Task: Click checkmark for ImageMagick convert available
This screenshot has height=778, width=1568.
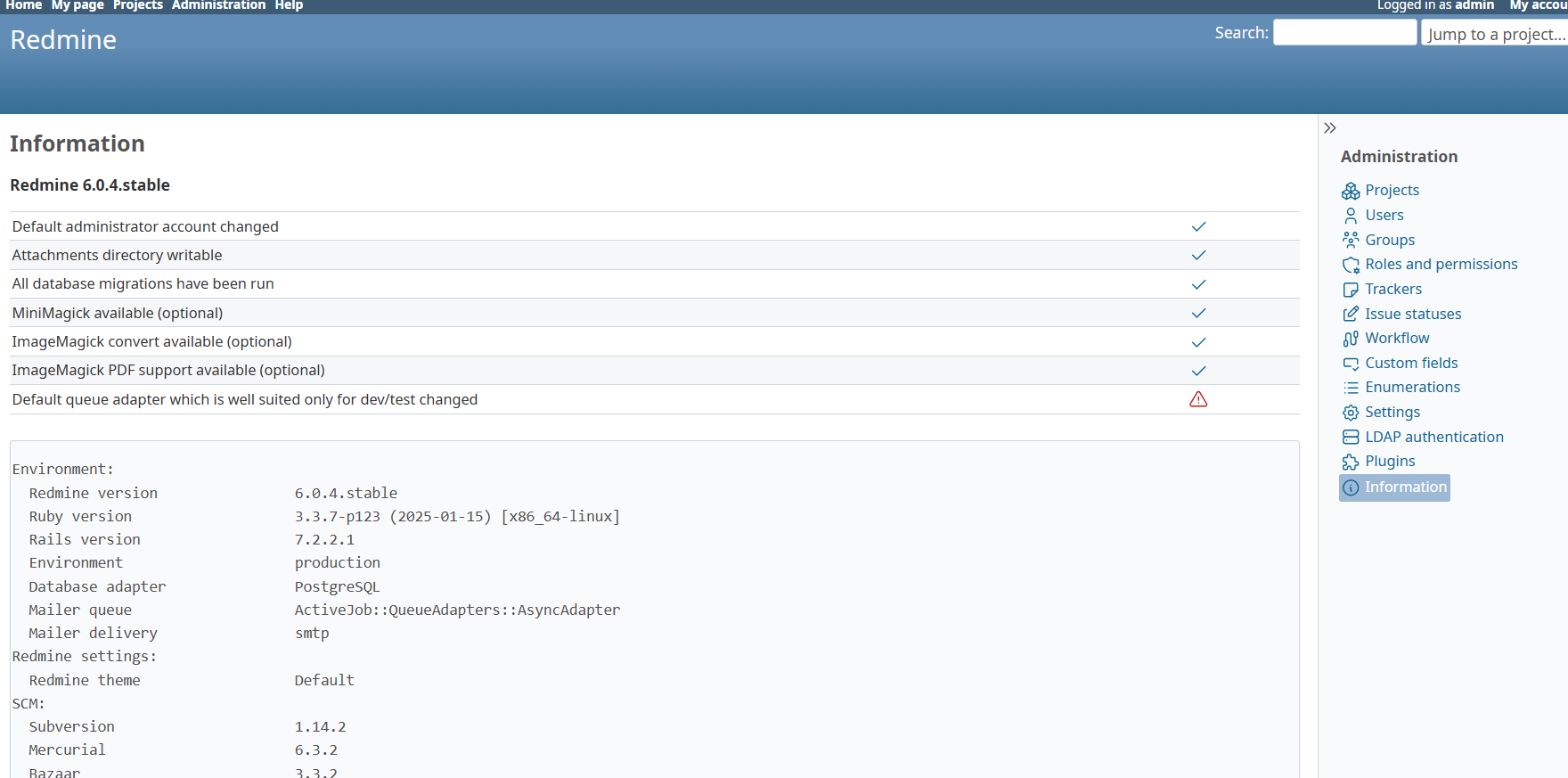Action: click(x=1198, y=342)
